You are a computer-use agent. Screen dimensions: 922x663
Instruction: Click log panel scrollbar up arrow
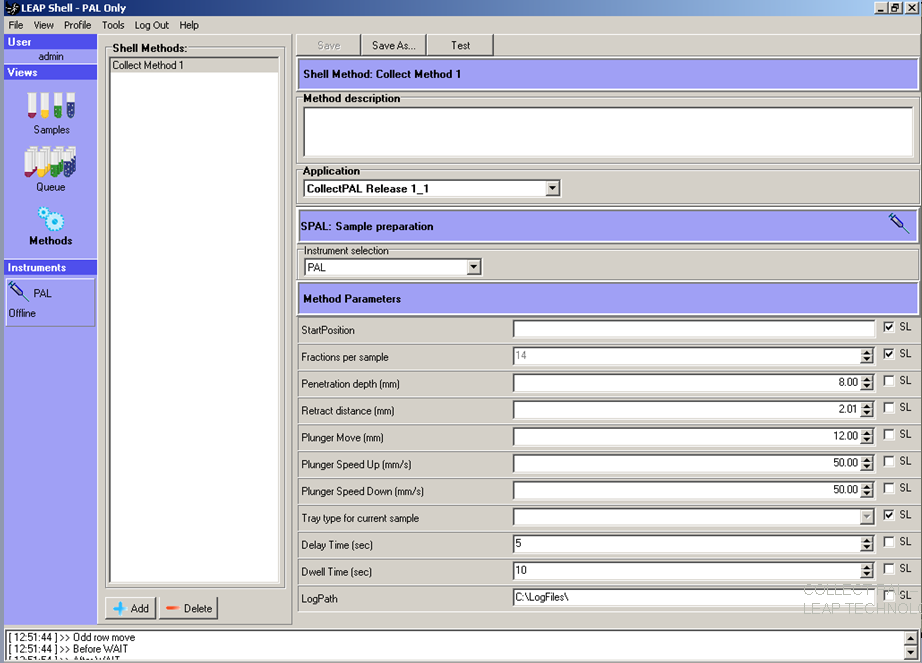pyautogui.click(x=910, y=639)
